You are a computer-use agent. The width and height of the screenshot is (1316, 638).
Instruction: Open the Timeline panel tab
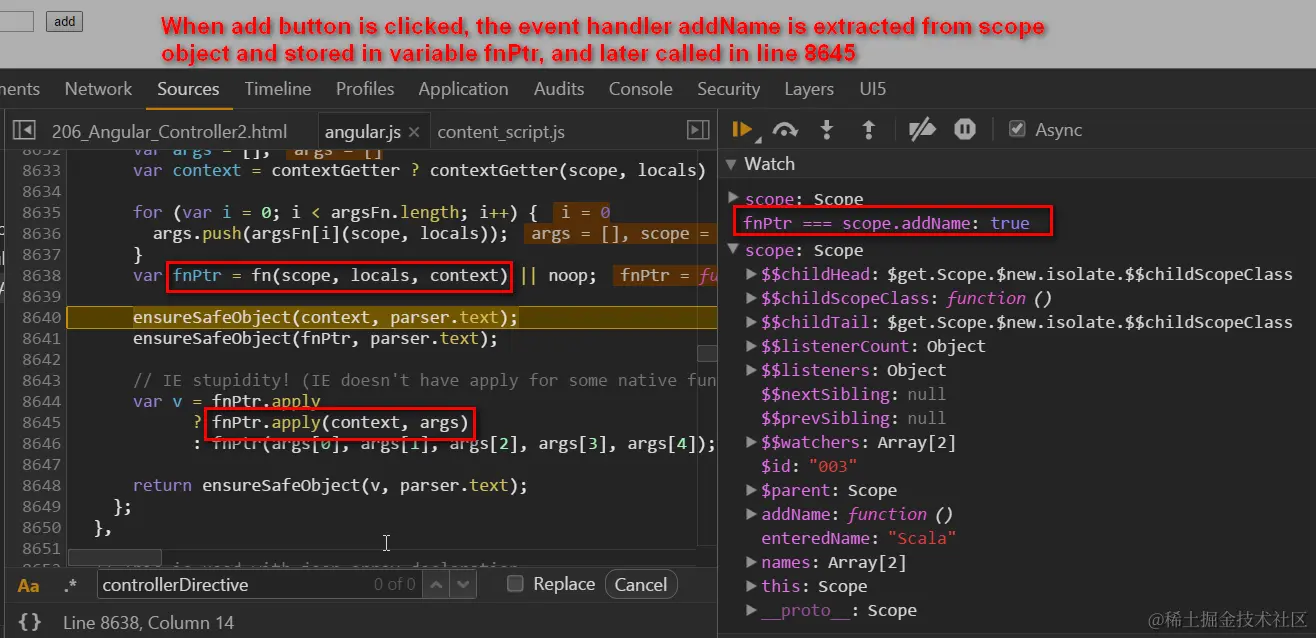pyautogui.click(x=277, y=89)
